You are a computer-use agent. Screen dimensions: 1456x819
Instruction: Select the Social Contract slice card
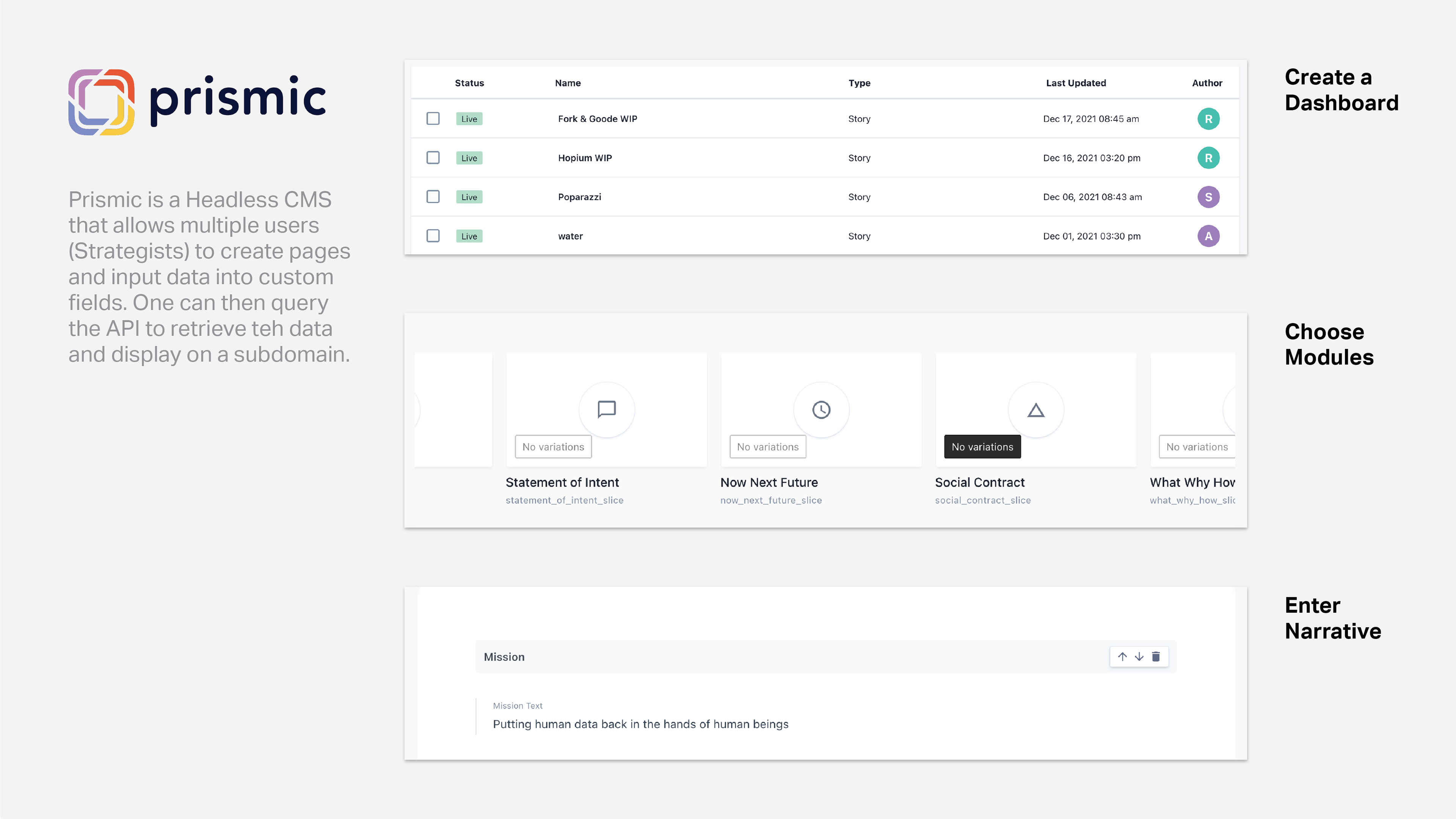coord(1036,410)
